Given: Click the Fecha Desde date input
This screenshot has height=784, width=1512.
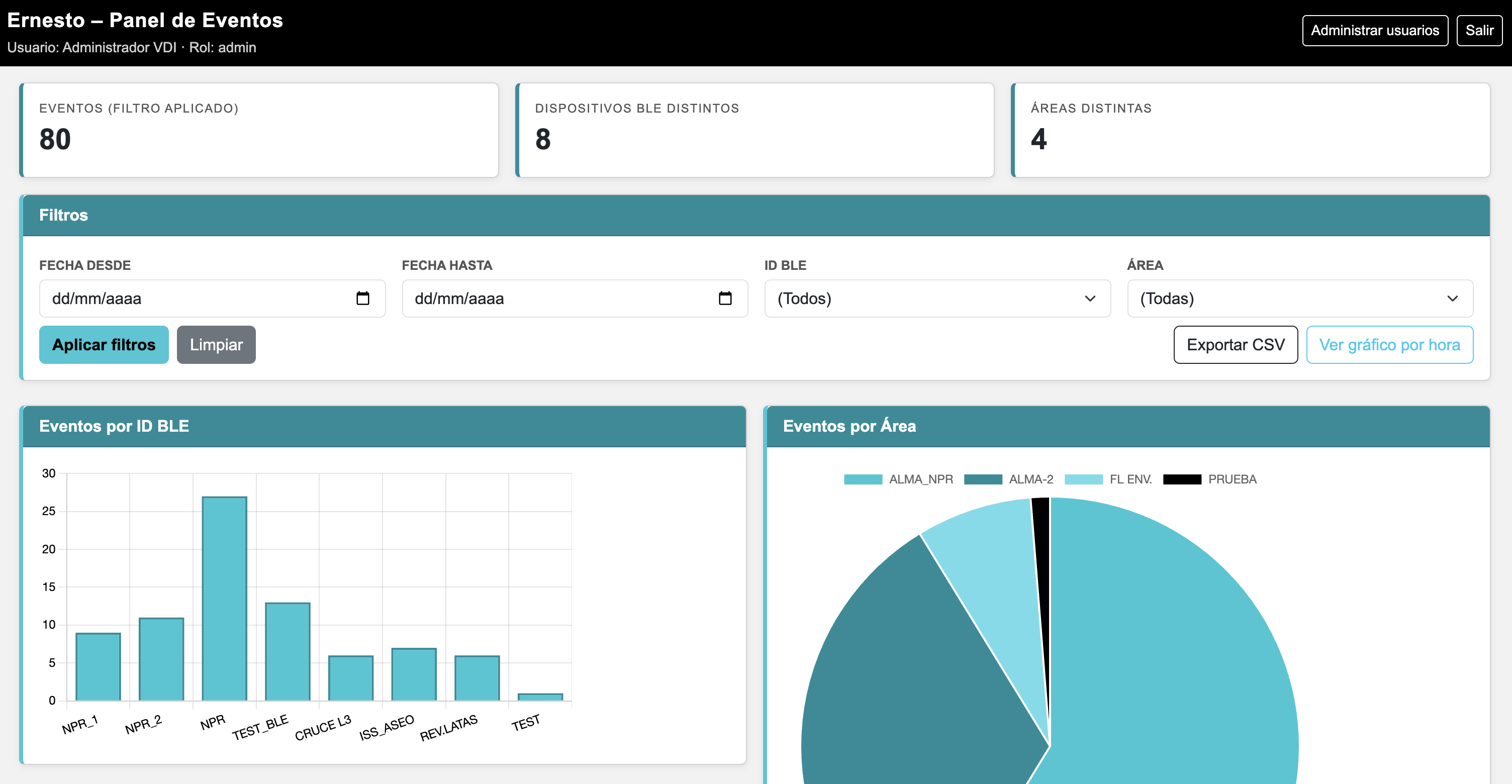Looking at the screenshot, I should point(212,298).
